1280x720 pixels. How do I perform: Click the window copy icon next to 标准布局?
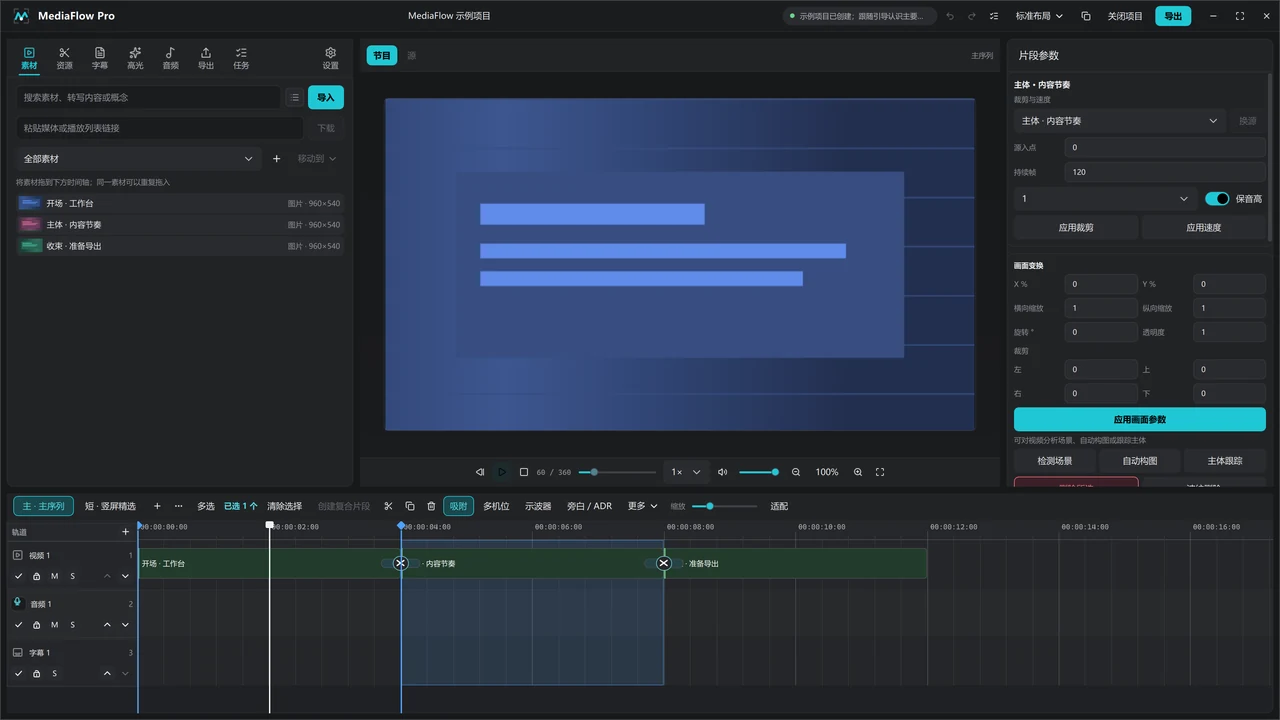pos(1085,16)
